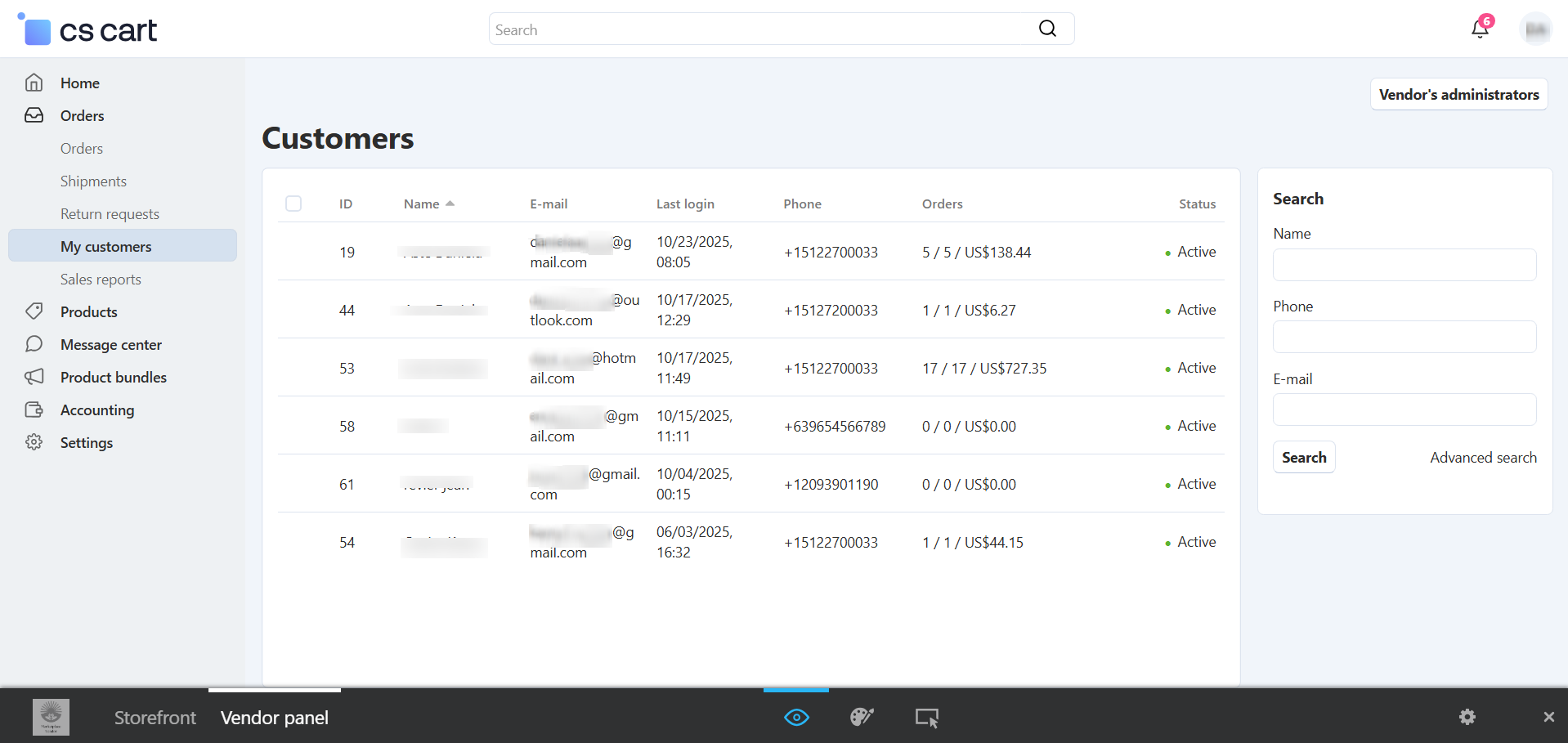Open the Advanced search link

[1483, 458]
